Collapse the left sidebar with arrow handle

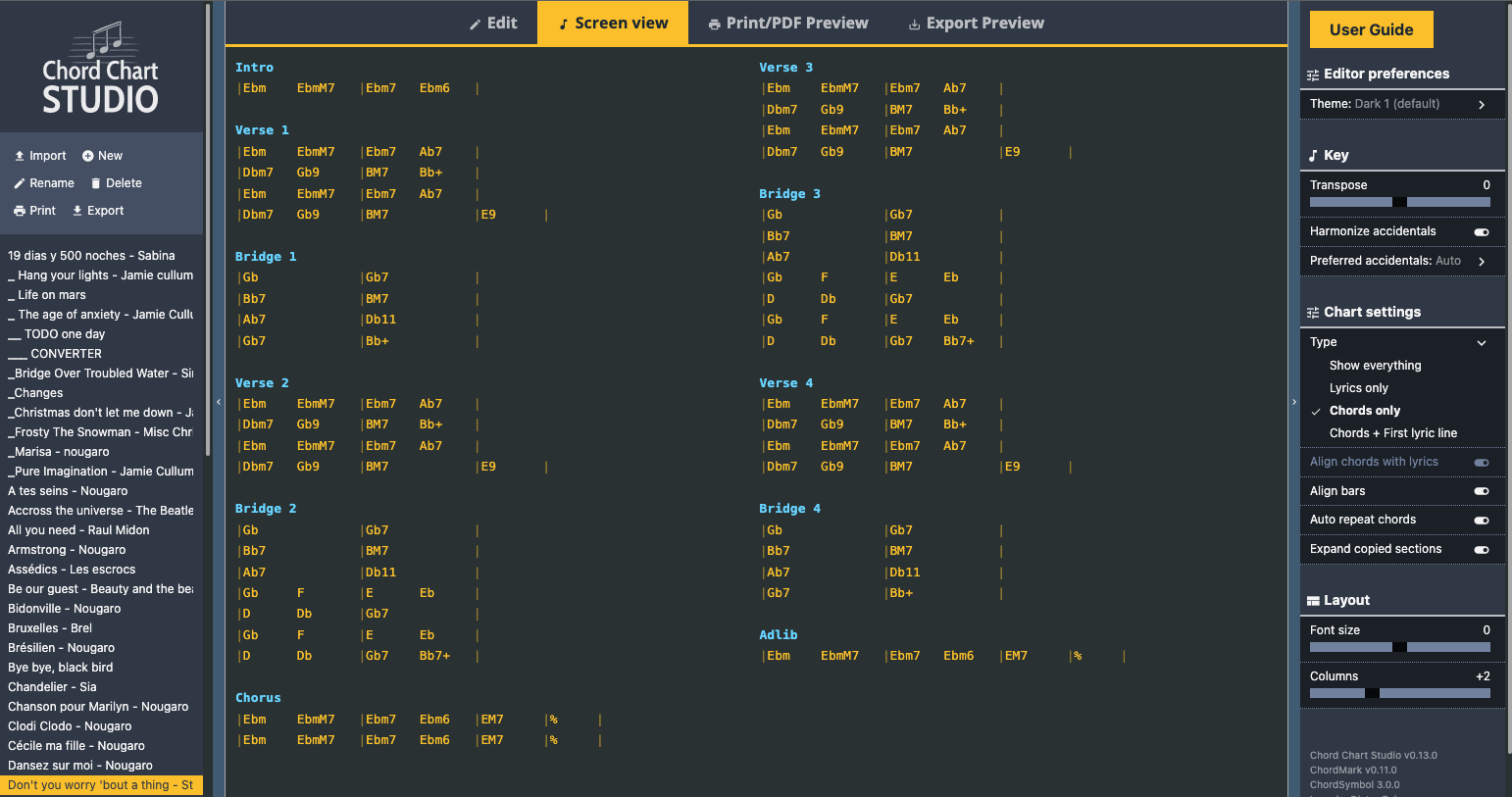[x=219, y=402]
